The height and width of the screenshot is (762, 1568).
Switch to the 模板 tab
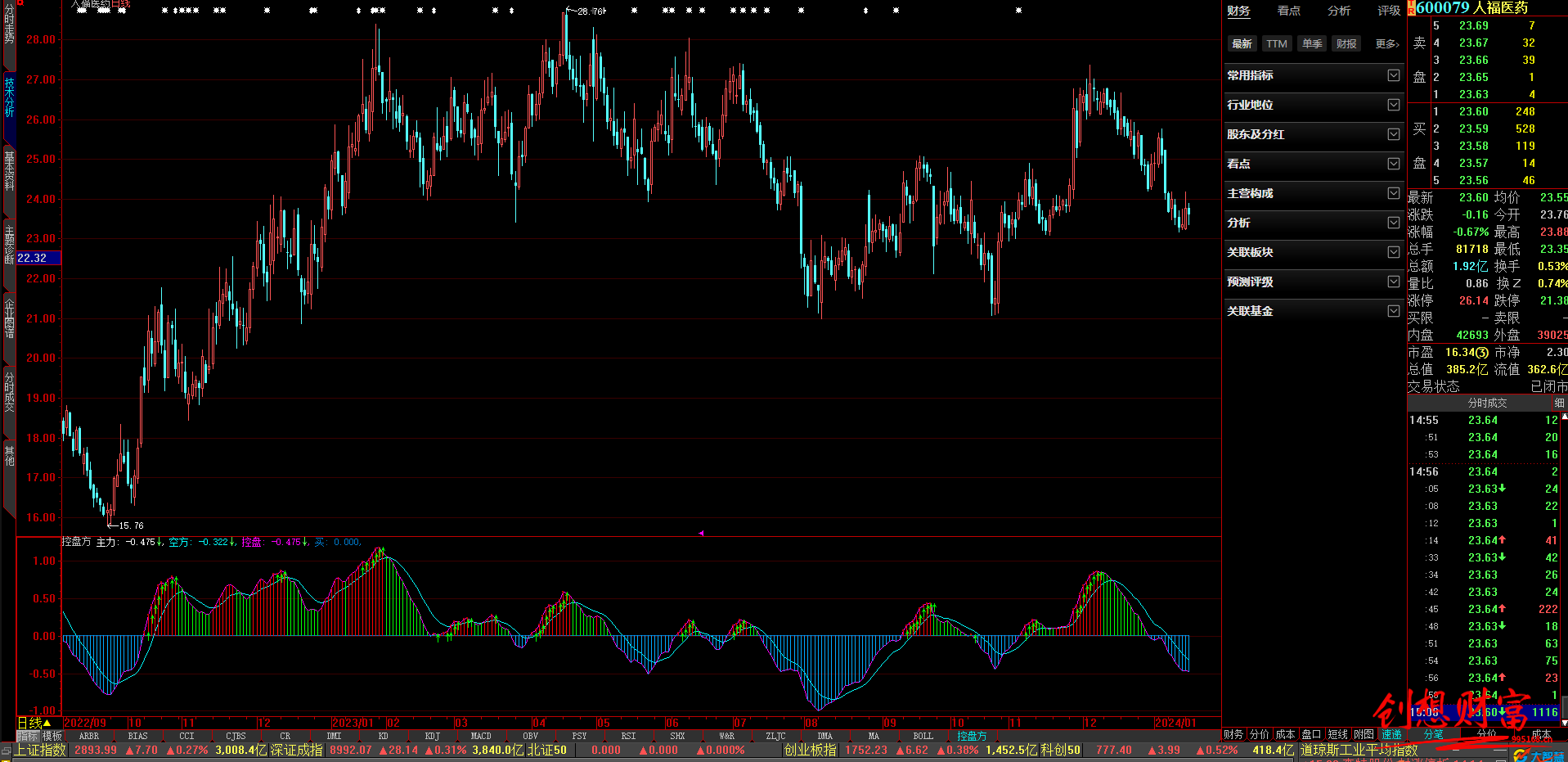click(52, 736)
